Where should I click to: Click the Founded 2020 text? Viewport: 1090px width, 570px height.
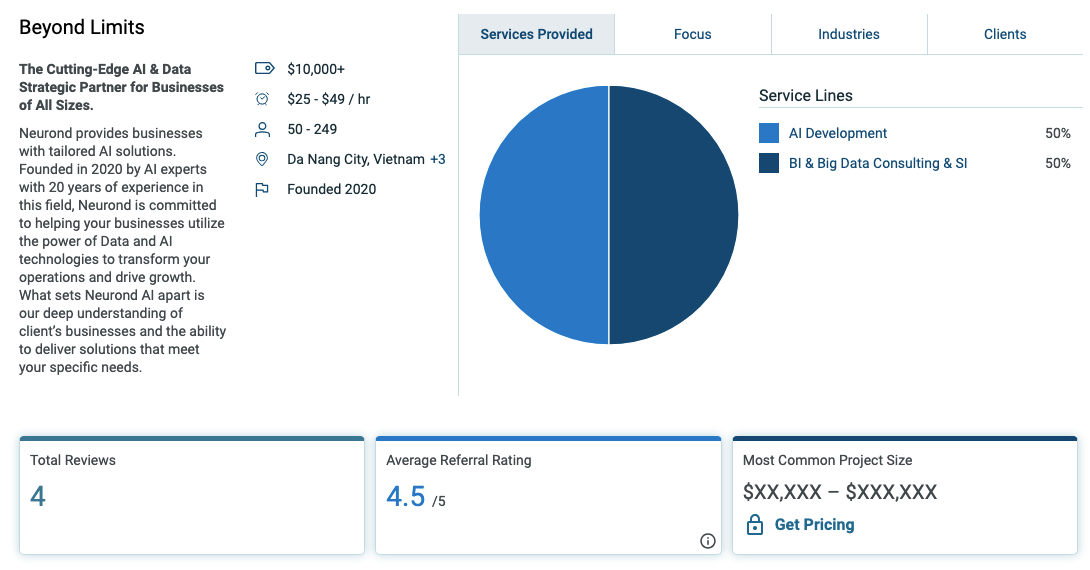click(x=332, y=189)
